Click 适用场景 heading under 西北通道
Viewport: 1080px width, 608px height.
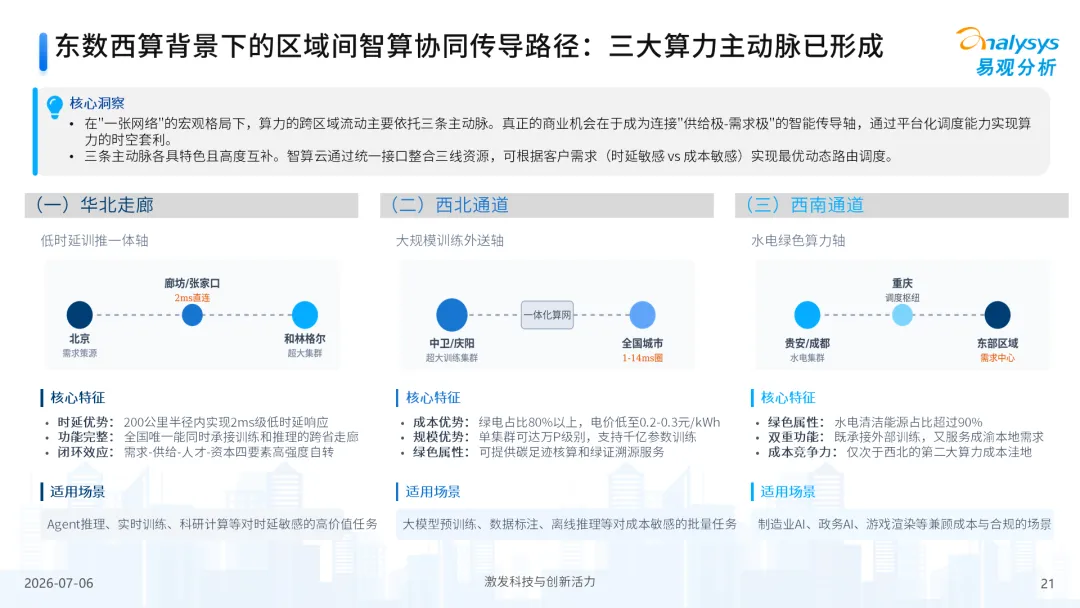(433, 492)
